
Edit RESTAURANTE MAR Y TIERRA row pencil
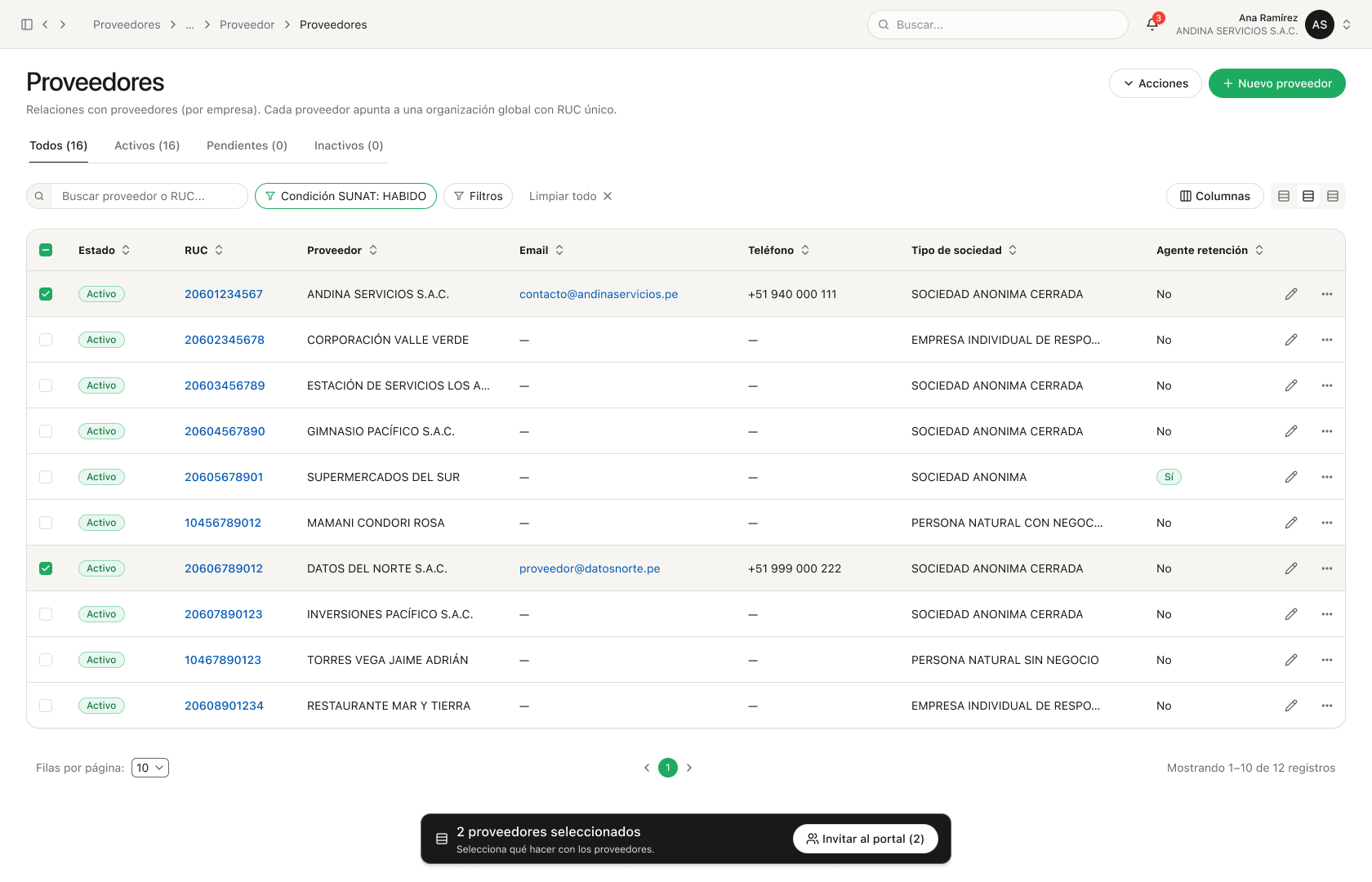click(x=1291, y=706)
